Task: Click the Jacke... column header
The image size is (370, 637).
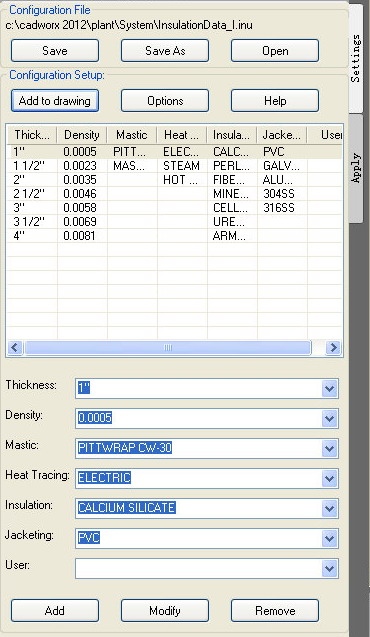Action: pos(282,134)
